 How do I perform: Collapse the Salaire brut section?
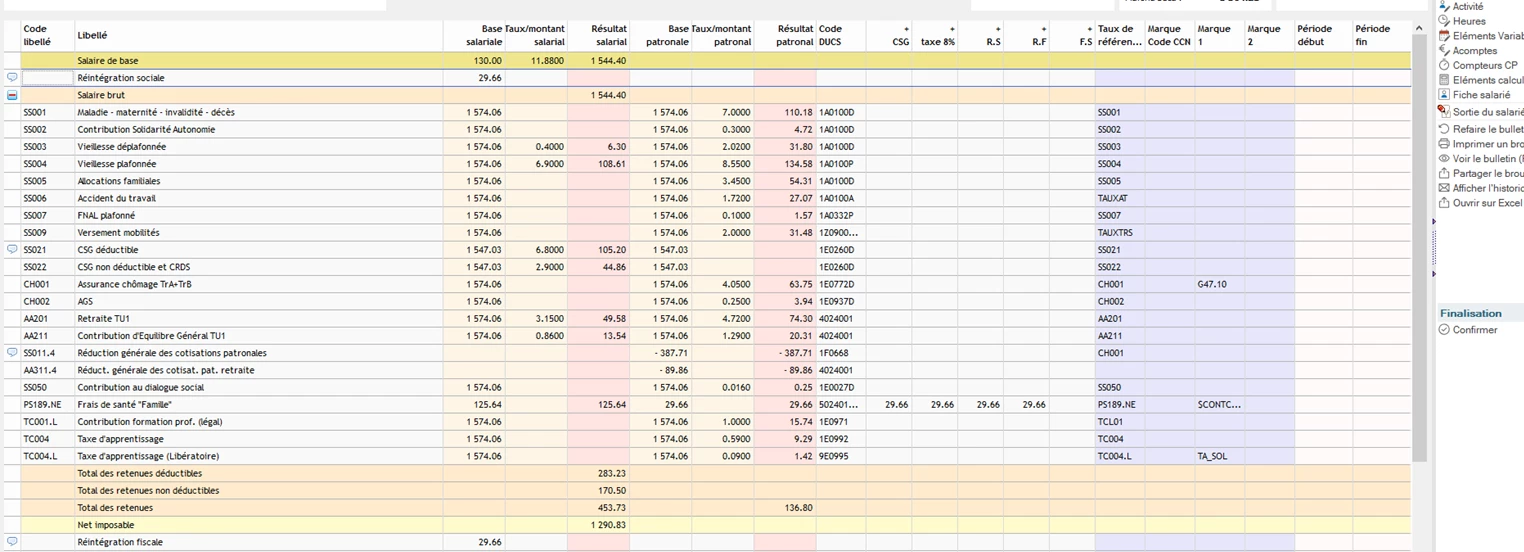pos(12,95)
